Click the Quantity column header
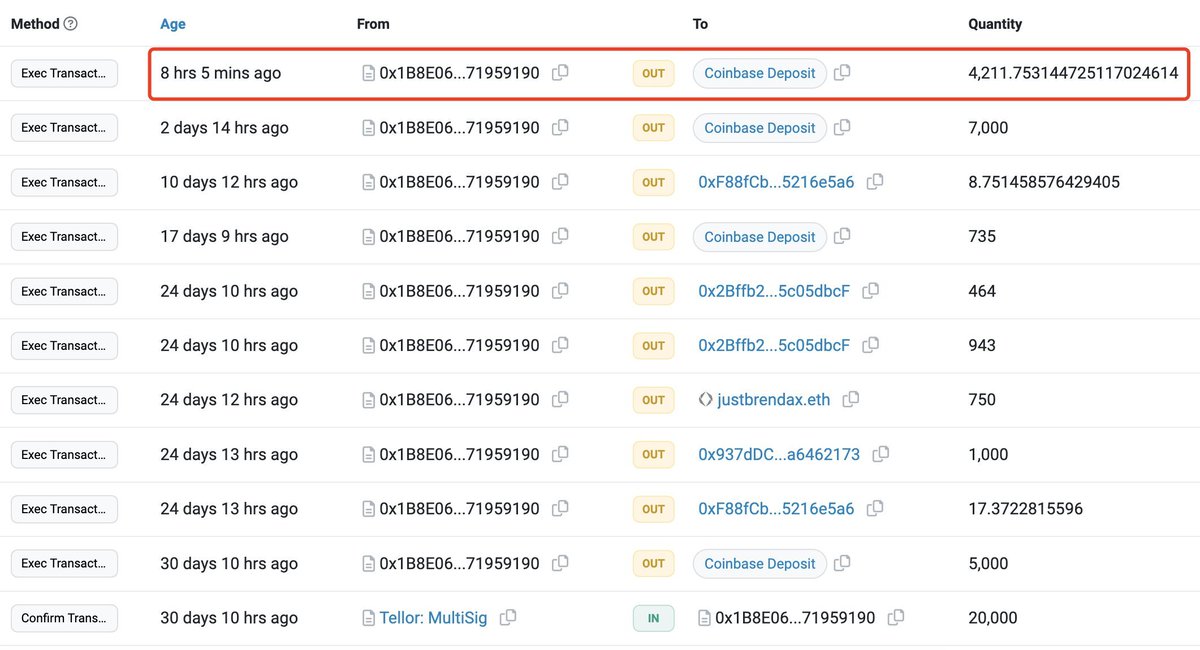The height and width of the screenshot is (650, 1200). click(995, 24)
